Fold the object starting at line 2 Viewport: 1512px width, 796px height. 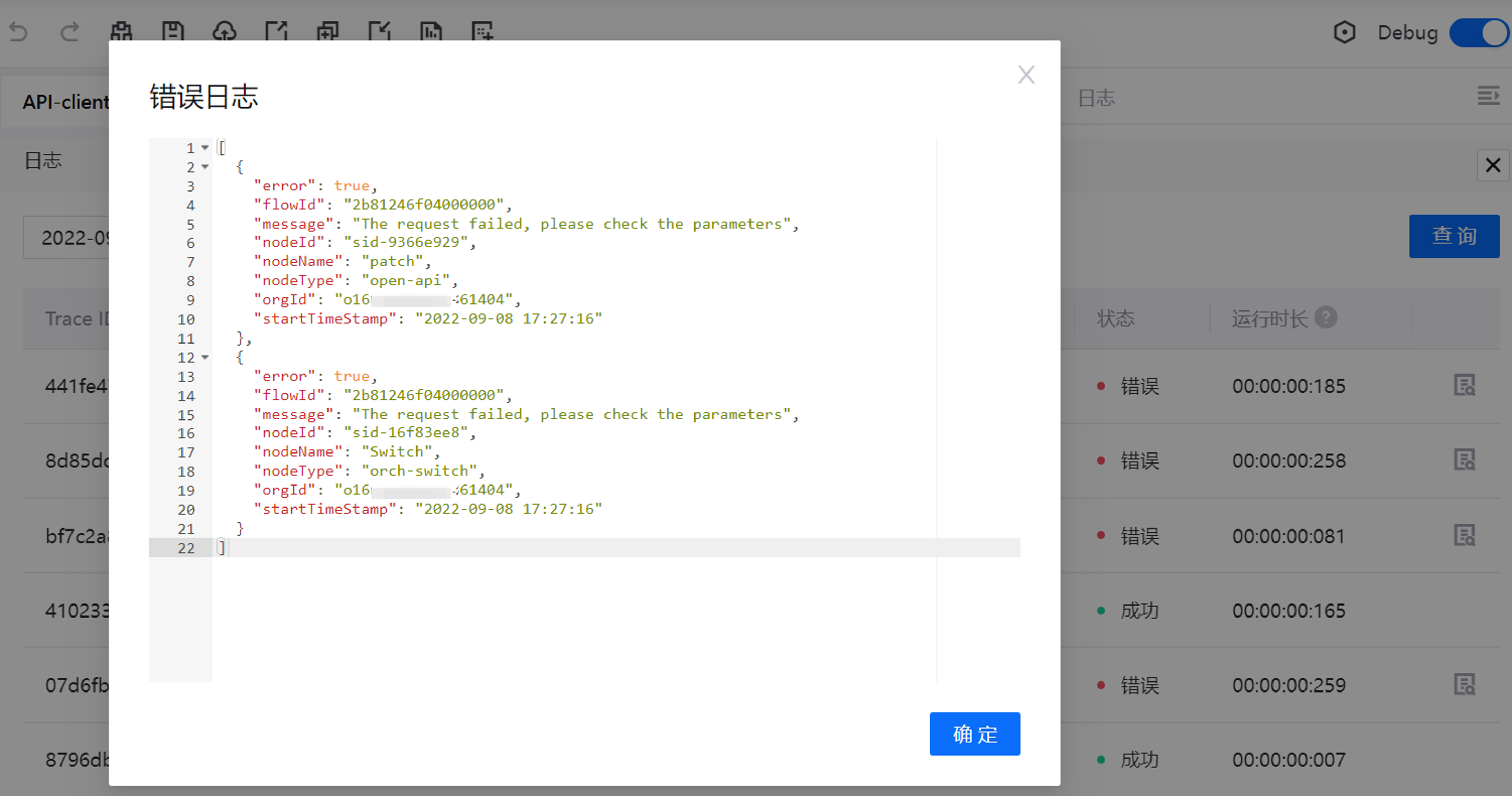pos(205,167)
